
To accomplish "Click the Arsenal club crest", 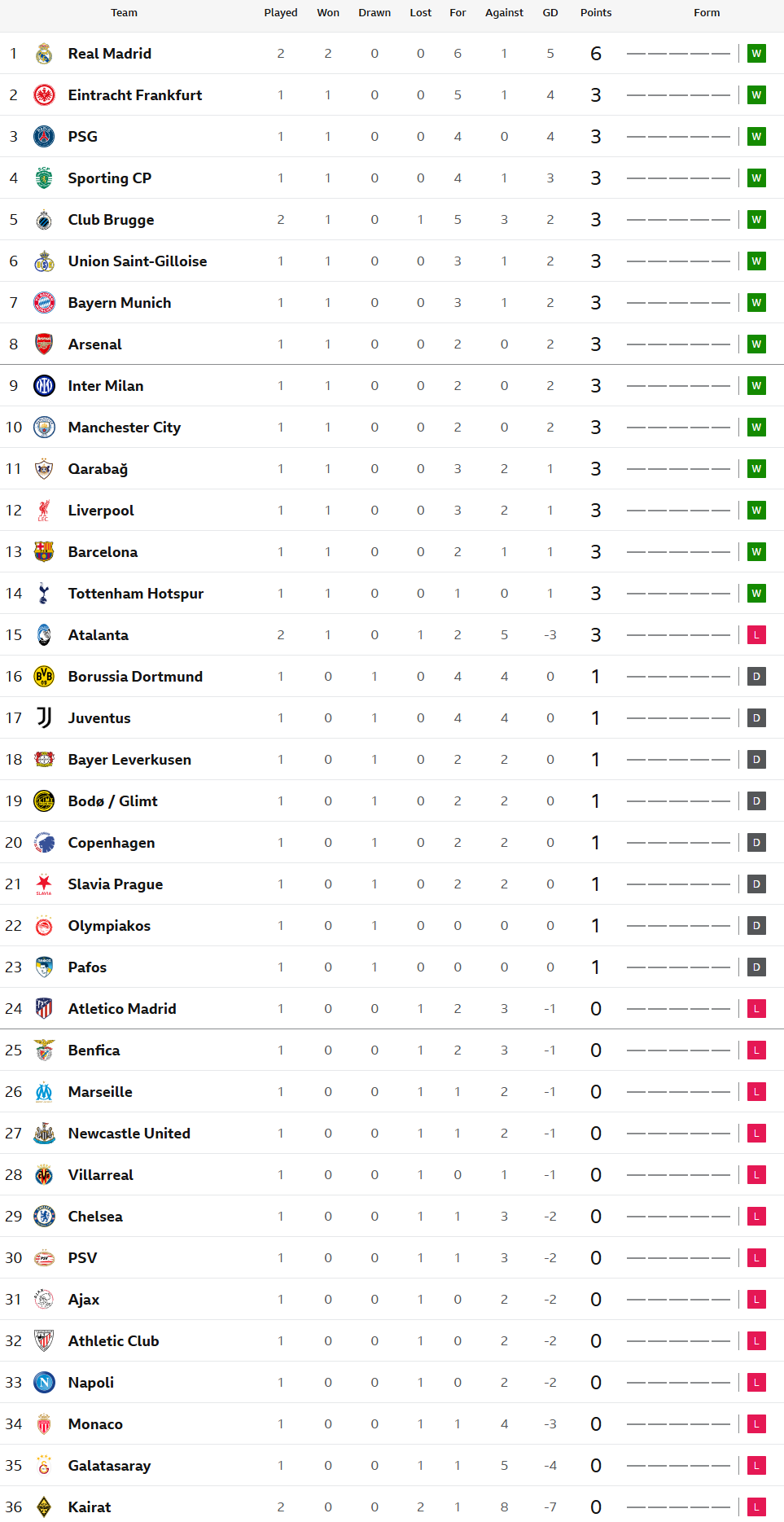I will (44, 344).
